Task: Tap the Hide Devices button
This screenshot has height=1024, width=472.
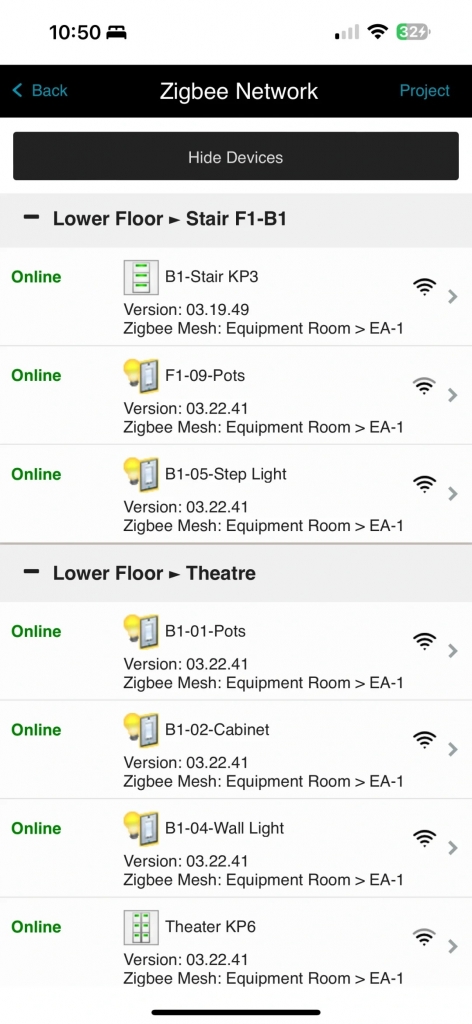Action: (236, 156)
